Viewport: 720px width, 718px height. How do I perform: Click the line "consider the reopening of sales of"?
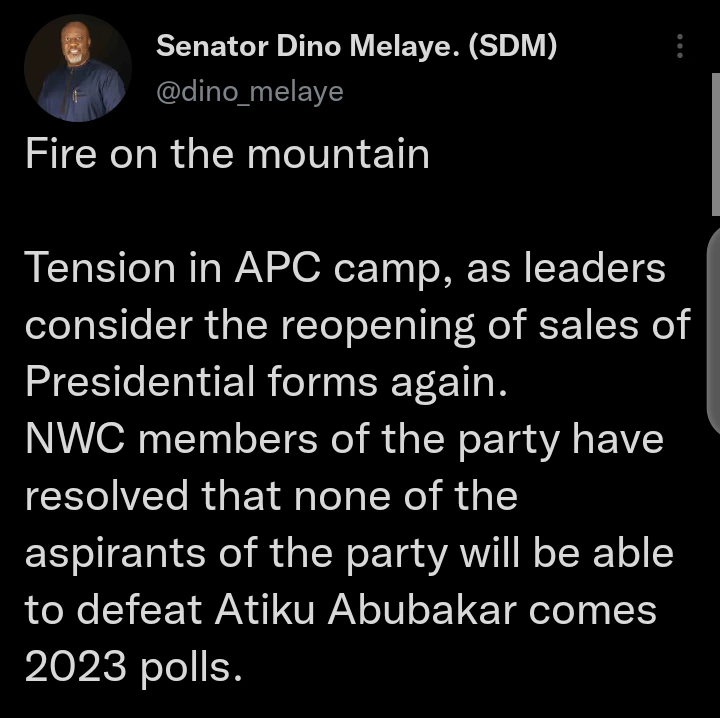pos(357,325)
